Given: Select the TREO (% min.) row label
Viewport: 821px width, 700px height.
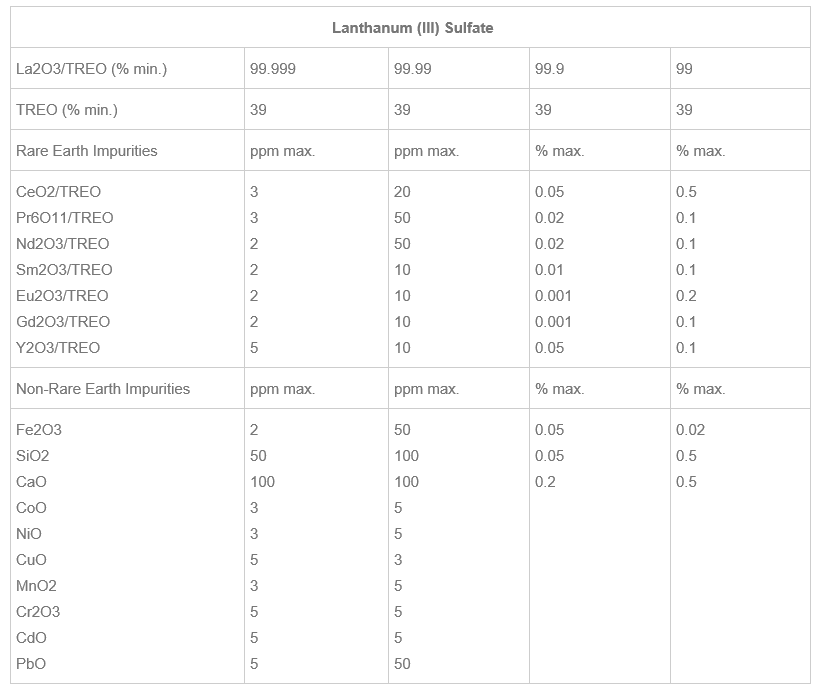Looking at the screenshot, I should (67, 110).
